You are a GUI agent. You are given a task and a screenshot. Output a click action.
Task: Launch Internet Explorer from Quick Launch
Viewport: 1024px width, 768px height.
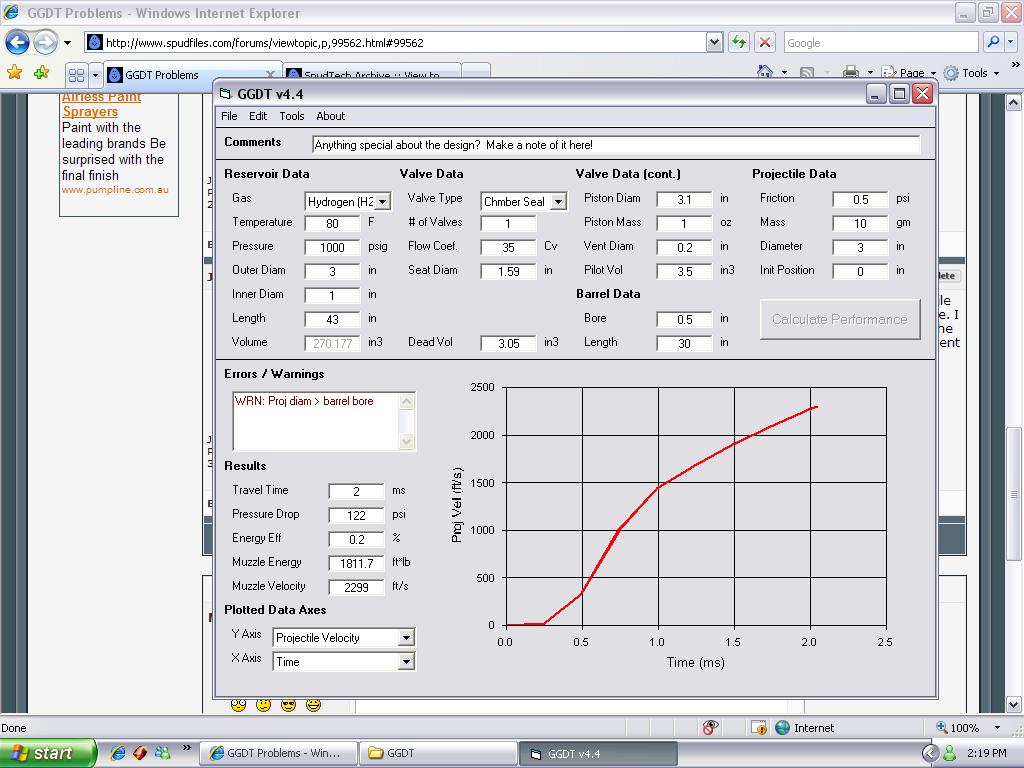[x=118, y=753]
